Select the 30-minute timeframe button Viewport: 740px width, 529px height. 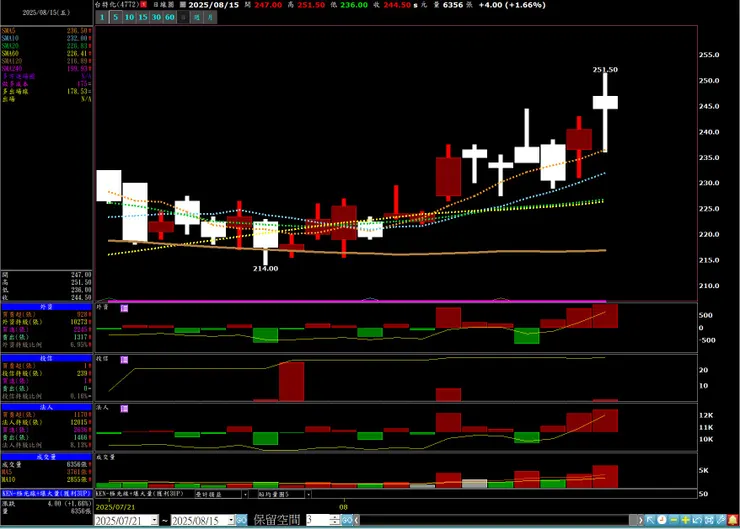click(156, 17)
